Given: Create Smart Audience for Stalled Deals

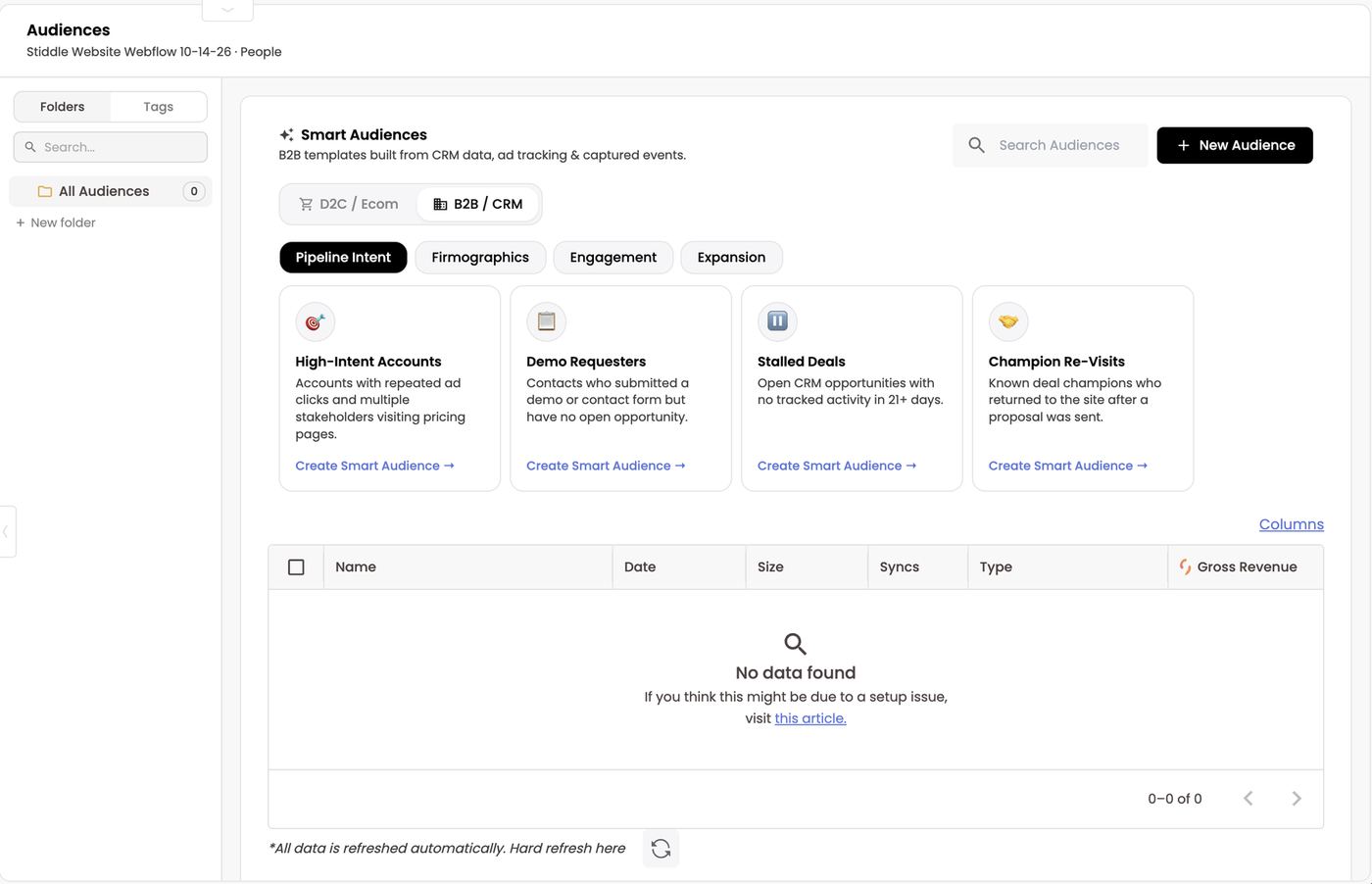Looking at the screenshot, I should 837,466.
